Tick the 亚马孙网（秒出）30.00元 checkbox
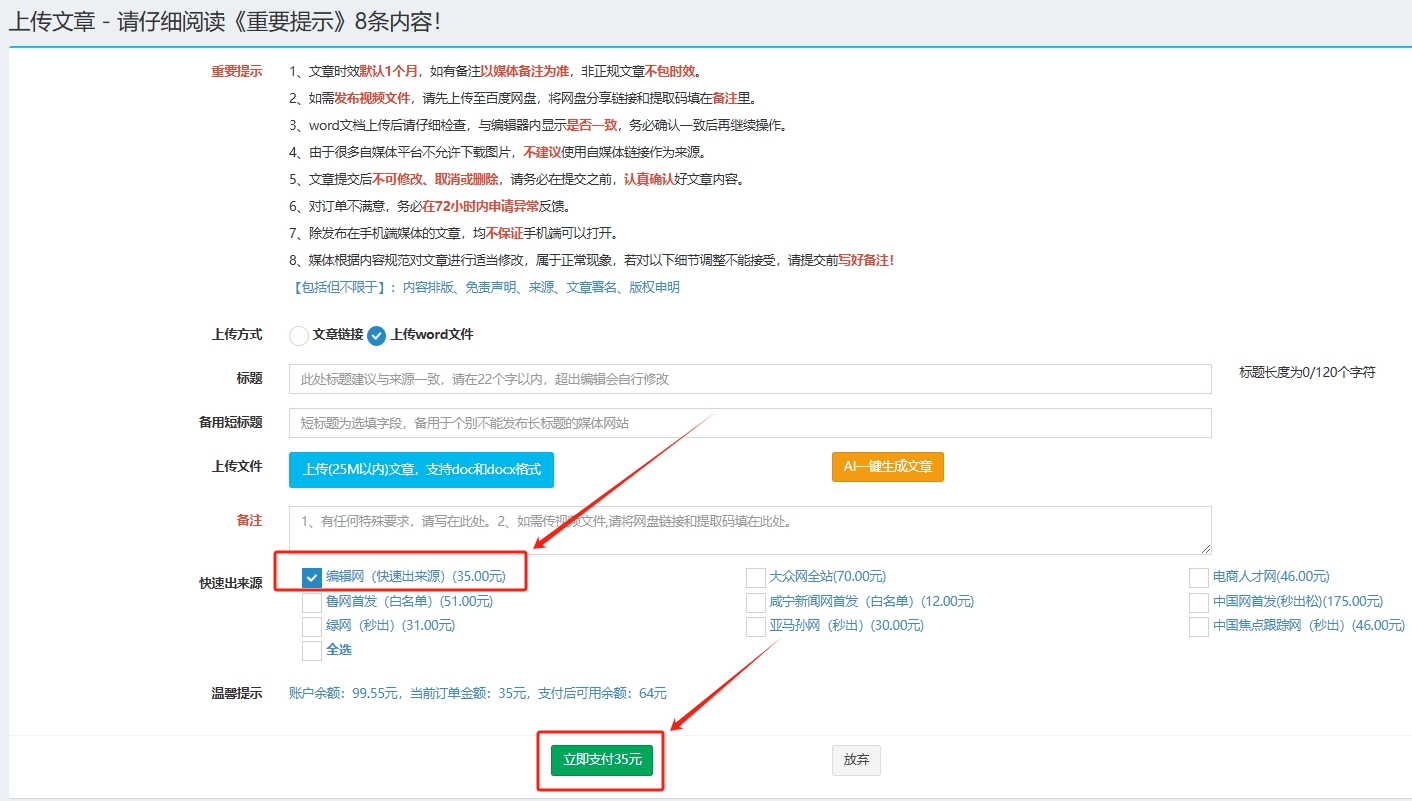This screenshot has height=801, width=1412. (756, 626)
